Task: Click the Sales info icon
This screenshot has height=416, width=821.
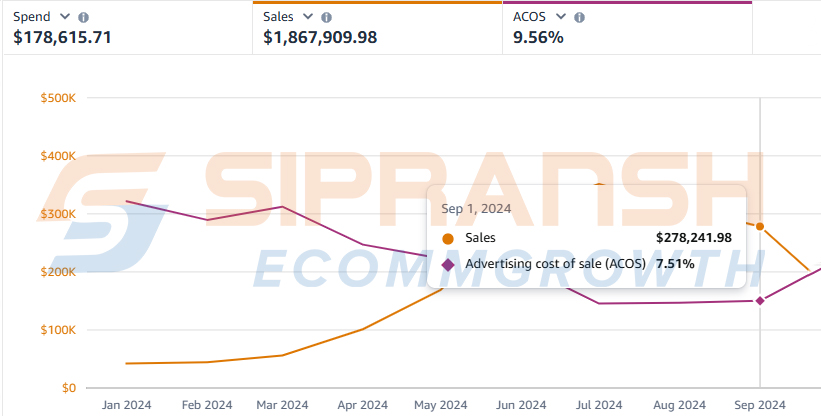Action: (x=326, y=17)
